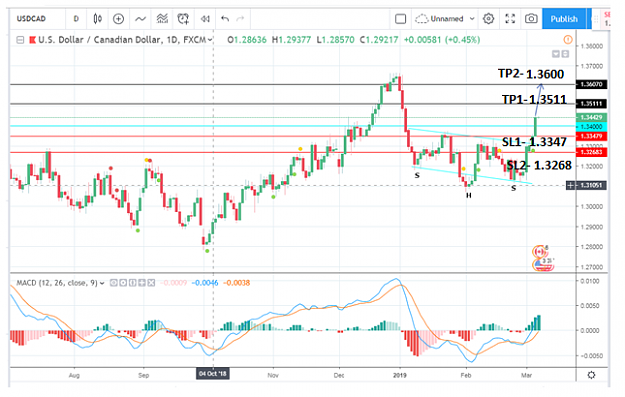Click the close price C1.29217 in legend
This screenshot has height=397, width=625.
pos(379,40)
